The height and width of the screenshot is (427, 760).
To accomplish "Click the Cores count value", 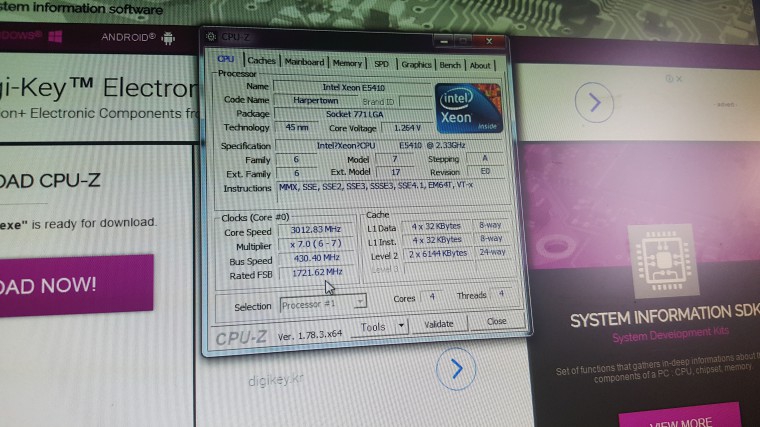I will coord(432,296).
